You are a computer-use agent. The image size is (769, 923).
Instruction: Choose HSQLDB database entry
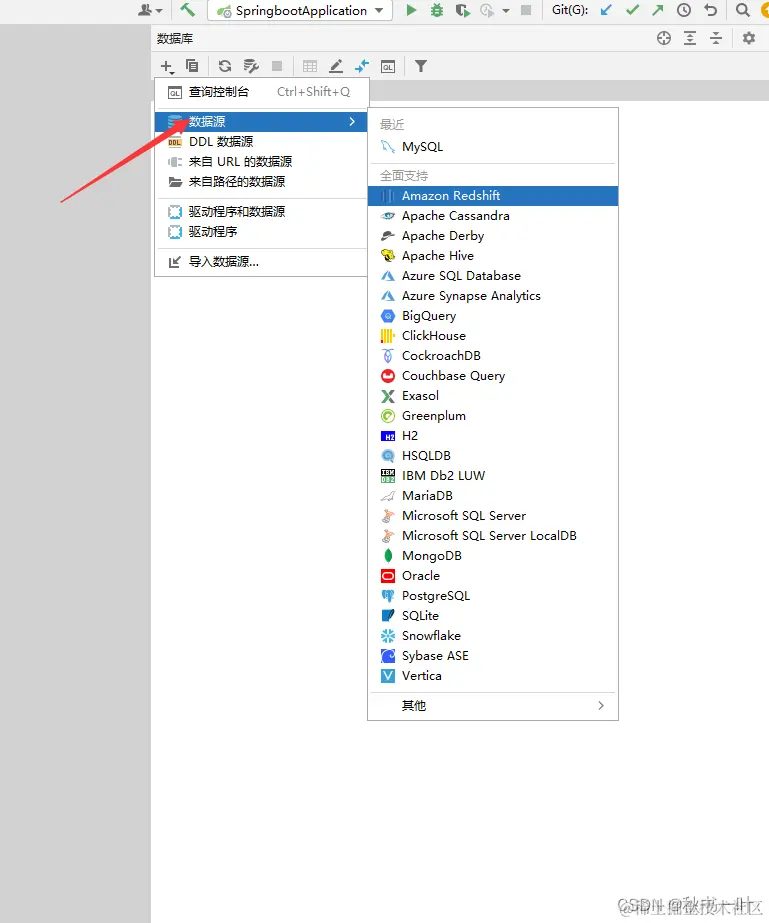pyautogui.click(x=493, y=456)
